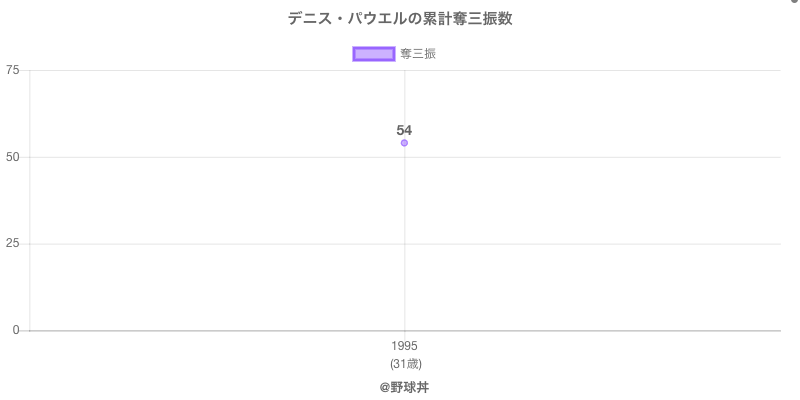
Task: Click the tick mark beside y-axis label 75
Action: point(25,70)
